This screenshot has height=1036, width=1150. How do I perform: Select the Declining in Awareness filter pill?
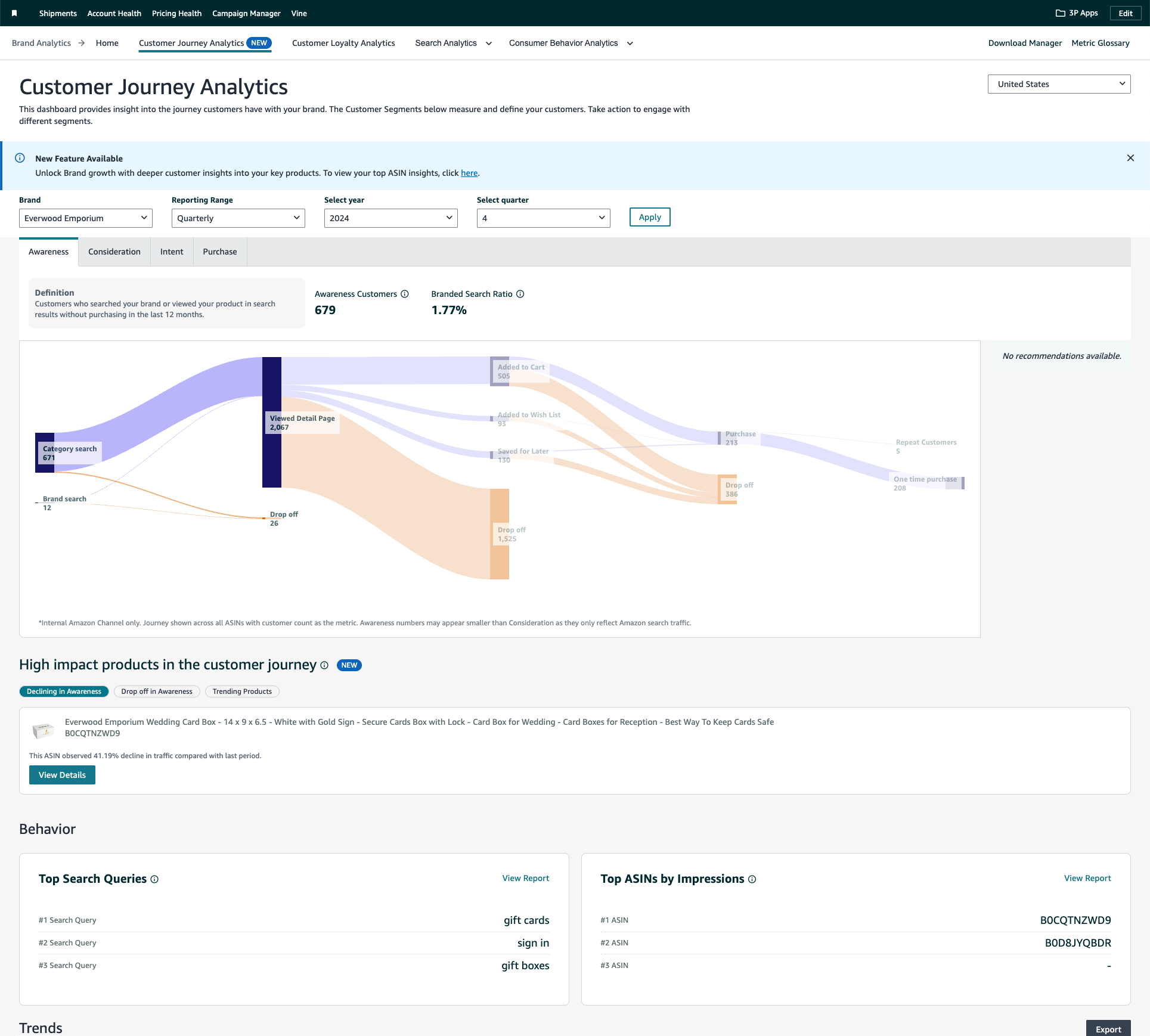64,691
